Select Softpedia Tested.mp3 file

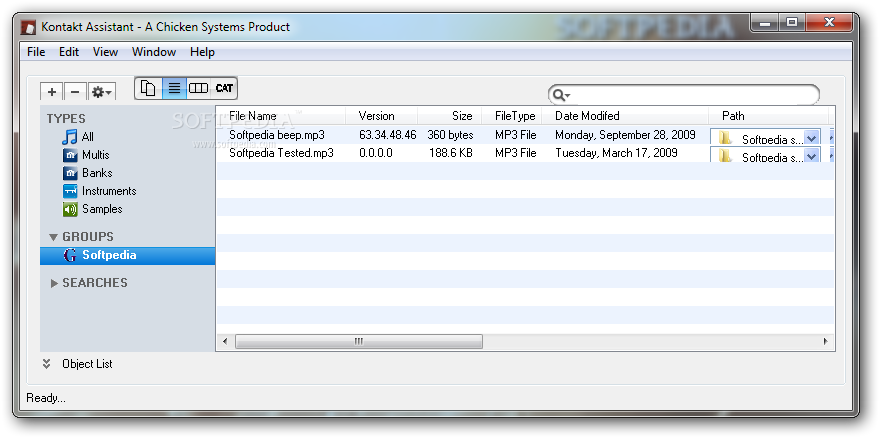point(281,153)
